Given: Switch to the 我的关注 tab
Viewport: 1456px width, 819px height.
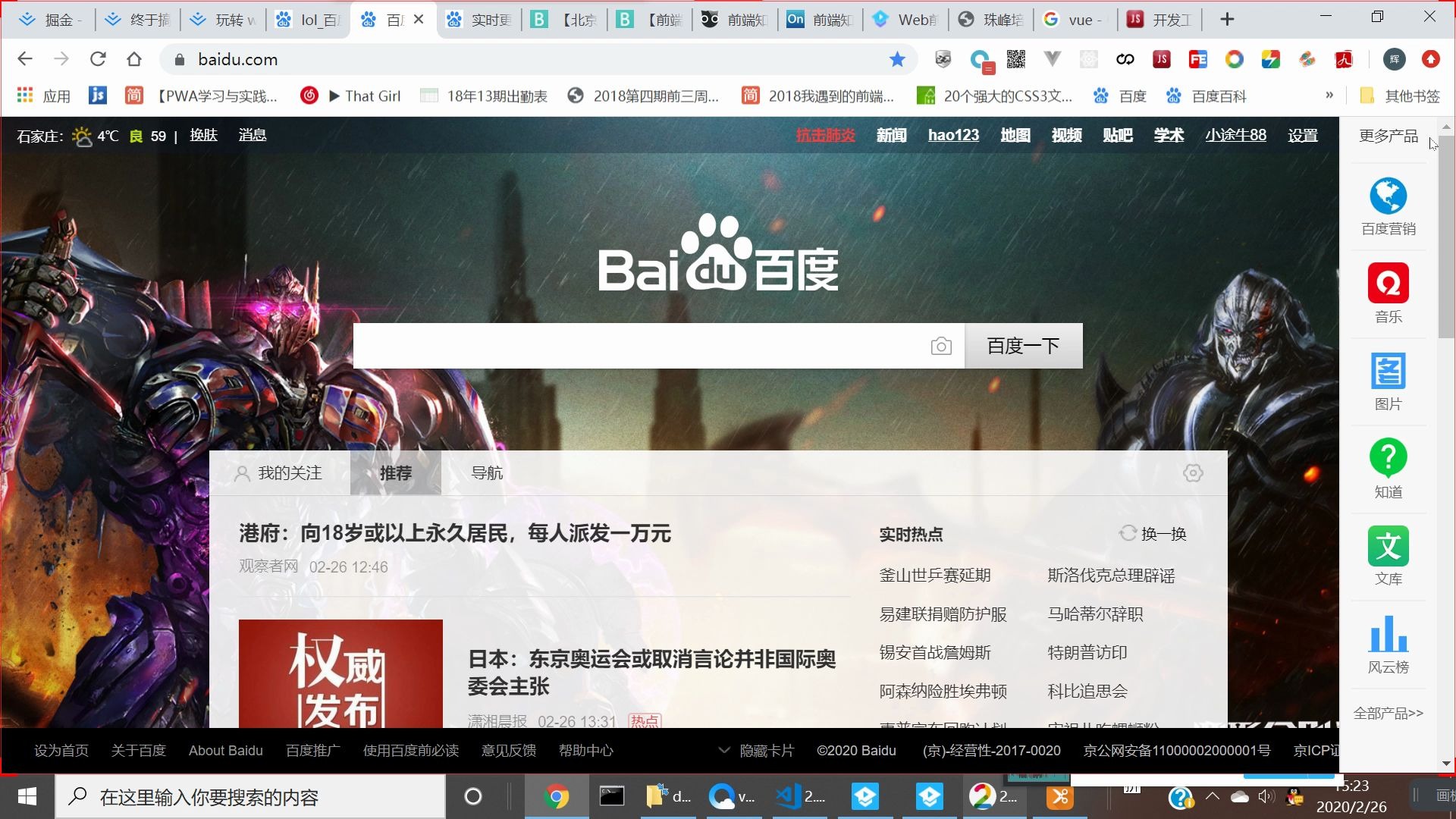Looking at the screenshot, I should pos(278,473).
